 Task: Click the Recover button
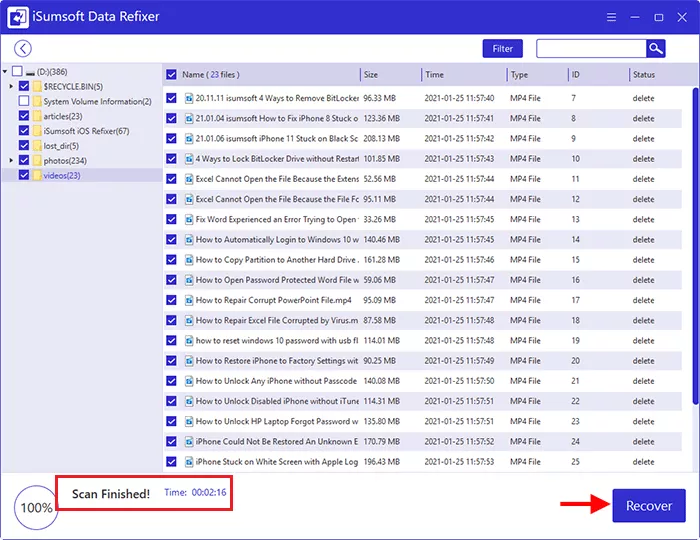(x=648, y=506)
